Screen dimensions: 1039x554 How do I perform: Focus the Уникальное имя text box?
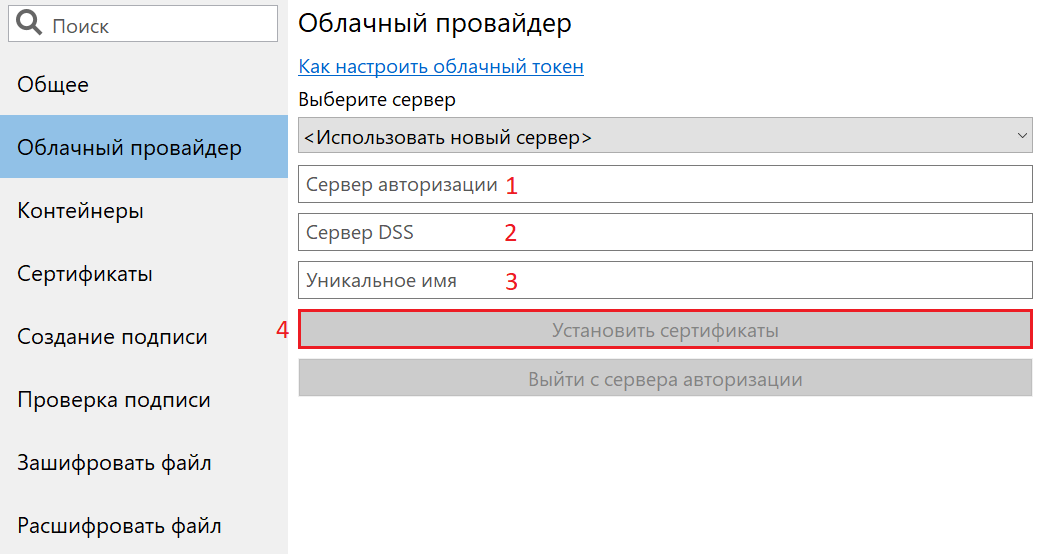point(665,280)
